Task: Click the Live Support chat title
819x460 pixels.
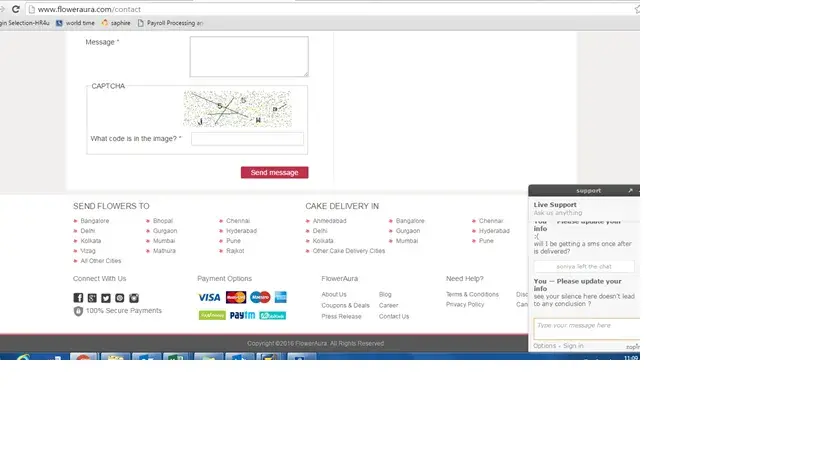Action: click(x=555, y=205)
